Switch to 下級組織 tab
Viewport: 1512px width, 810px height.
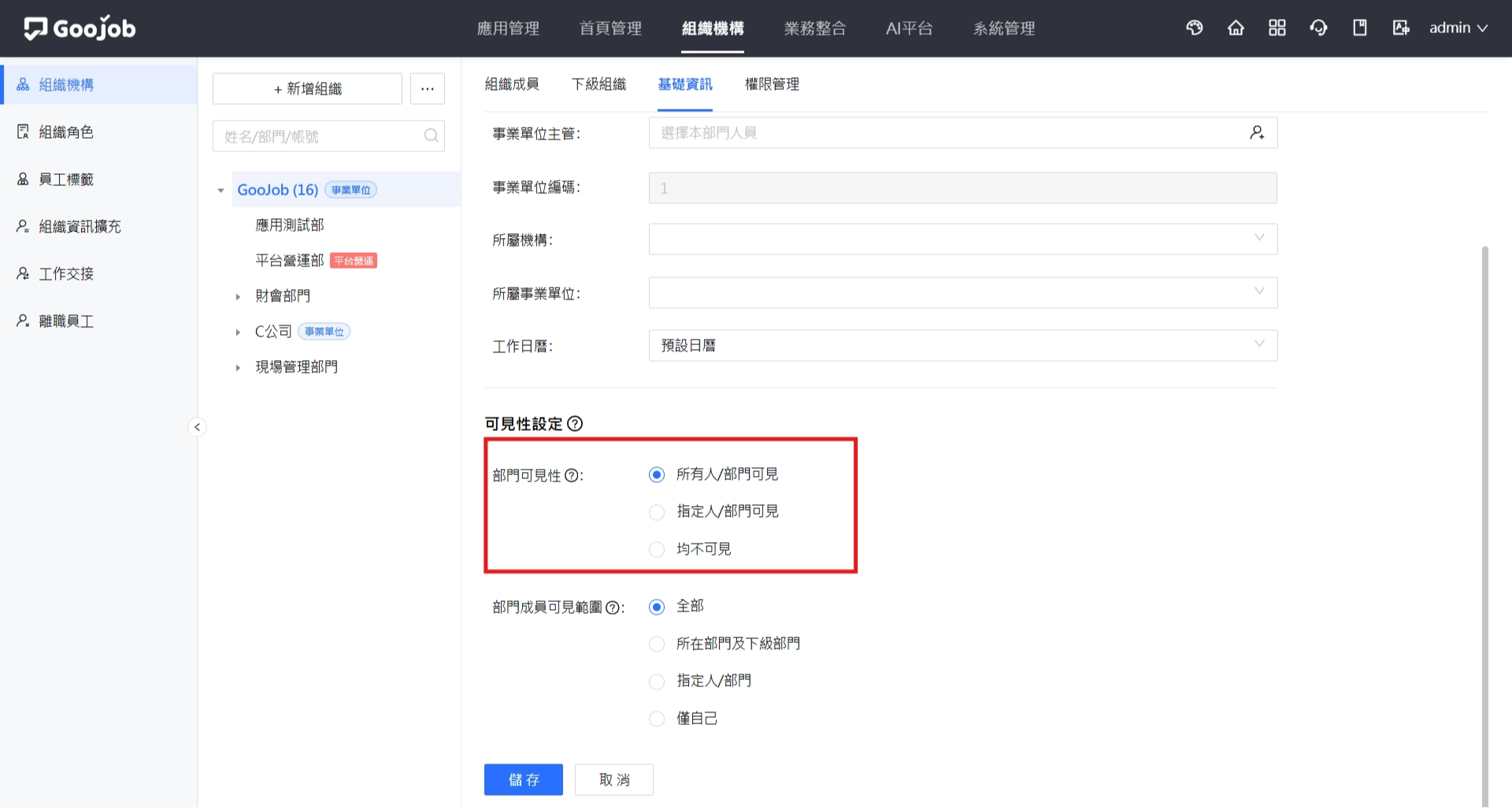coord(598,84)
